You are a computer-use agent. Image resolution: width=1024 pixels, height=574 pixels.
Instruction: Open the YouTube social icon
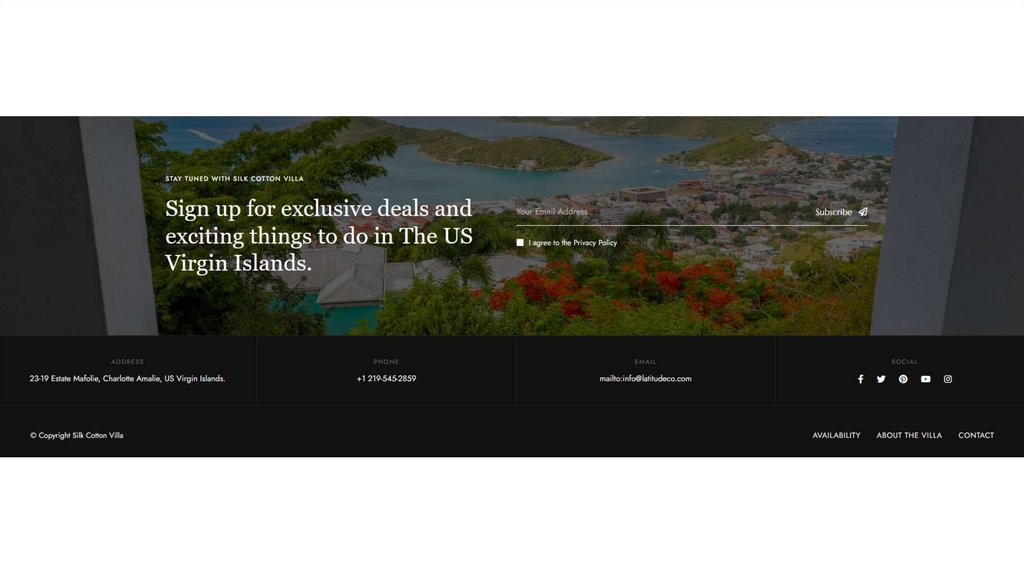click(x=925, y=379)
